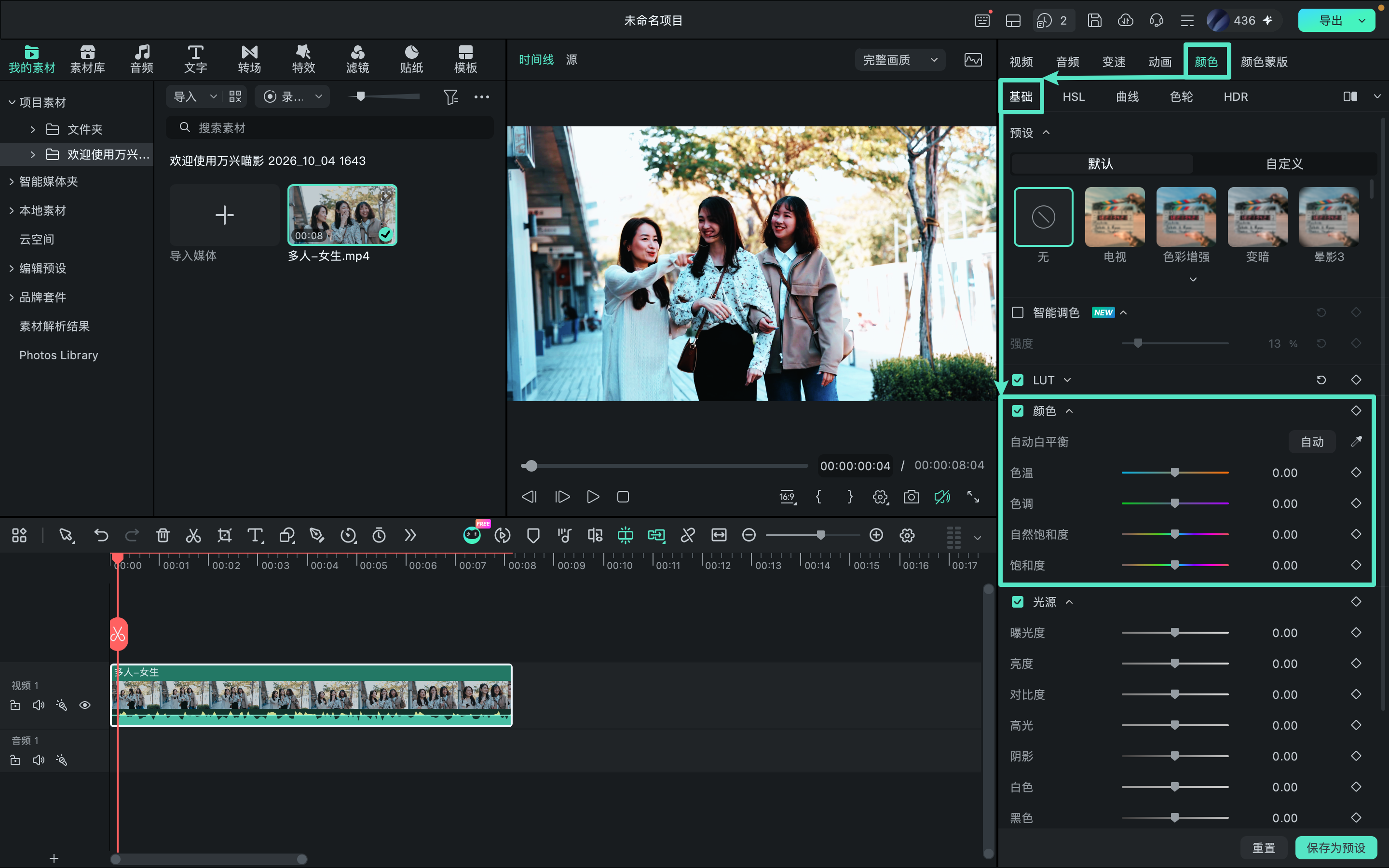The width and height of the screenshot is (1389, 868).
Task: Select the split scissors tool in timeline toolbar
Action: coord(193,536)
